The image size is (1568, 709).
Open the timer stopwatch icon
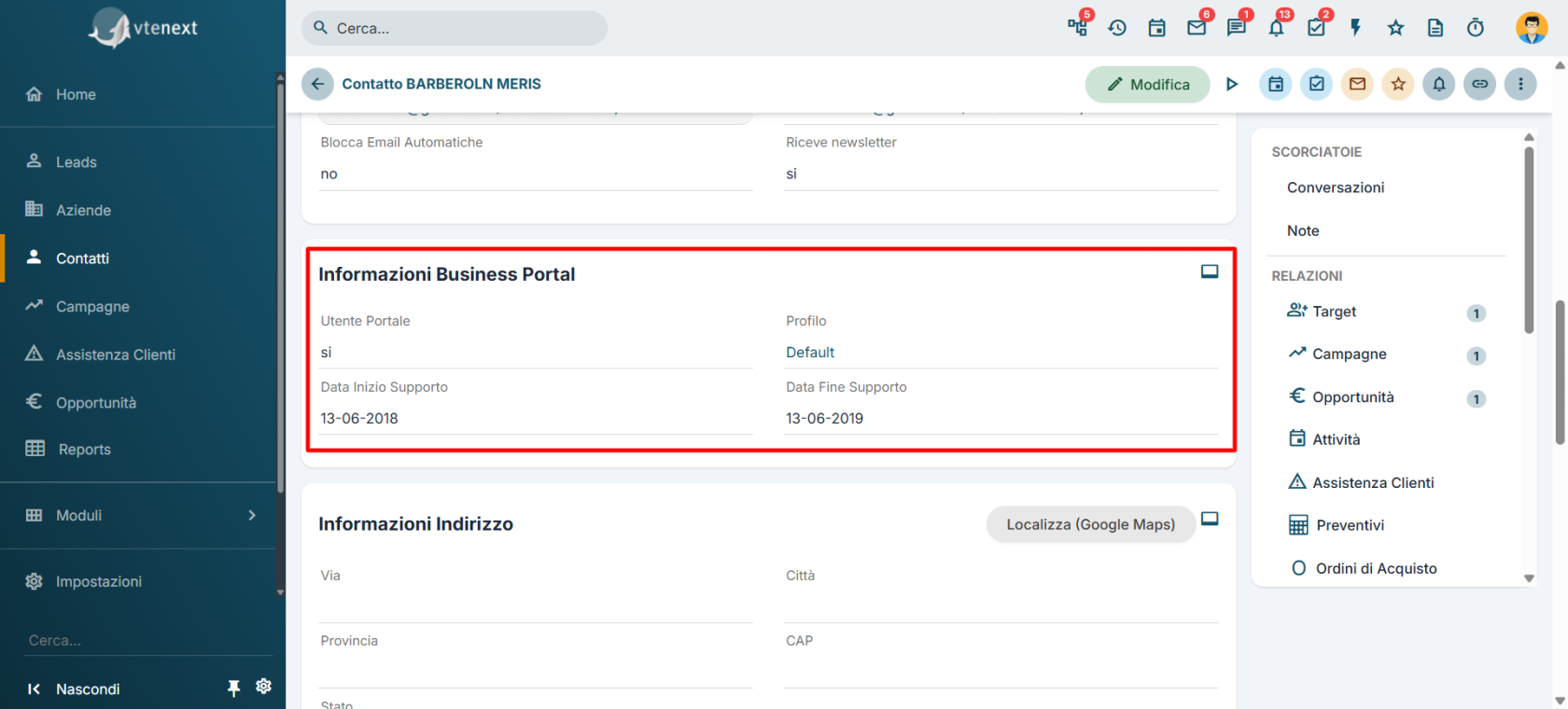tap(1476, 28)
